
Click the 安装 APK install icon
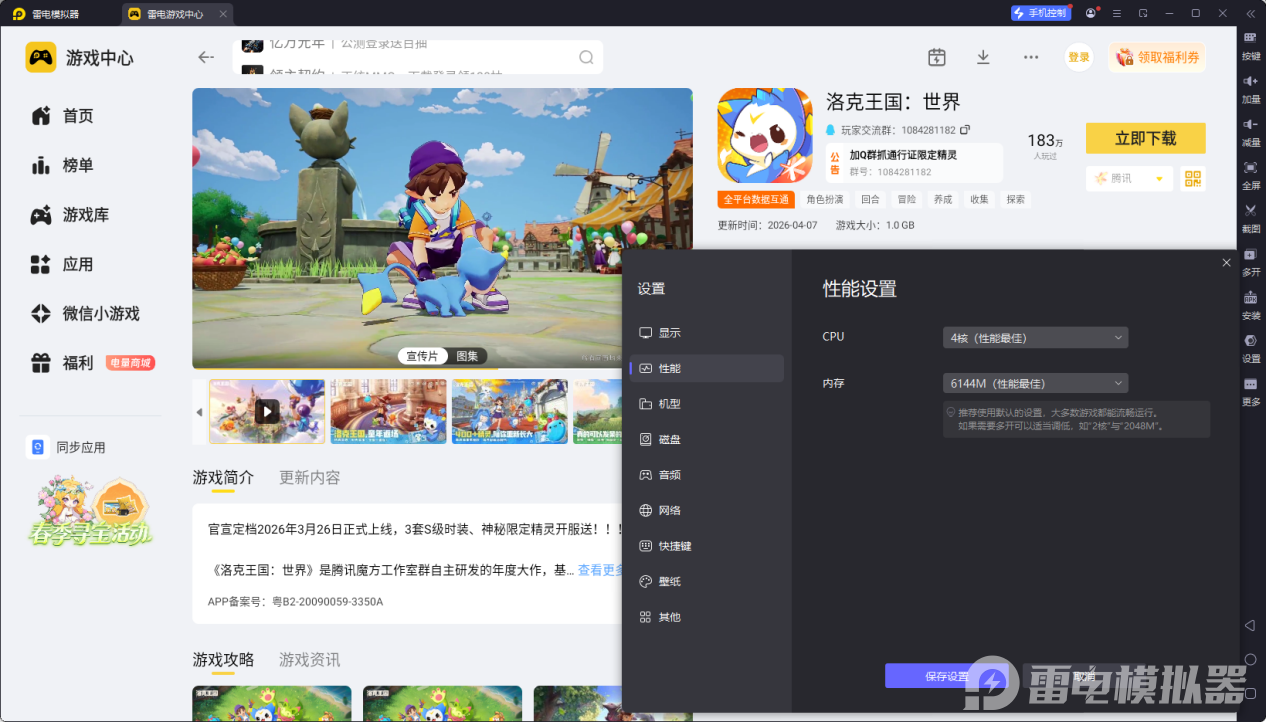click(1250, 298)
